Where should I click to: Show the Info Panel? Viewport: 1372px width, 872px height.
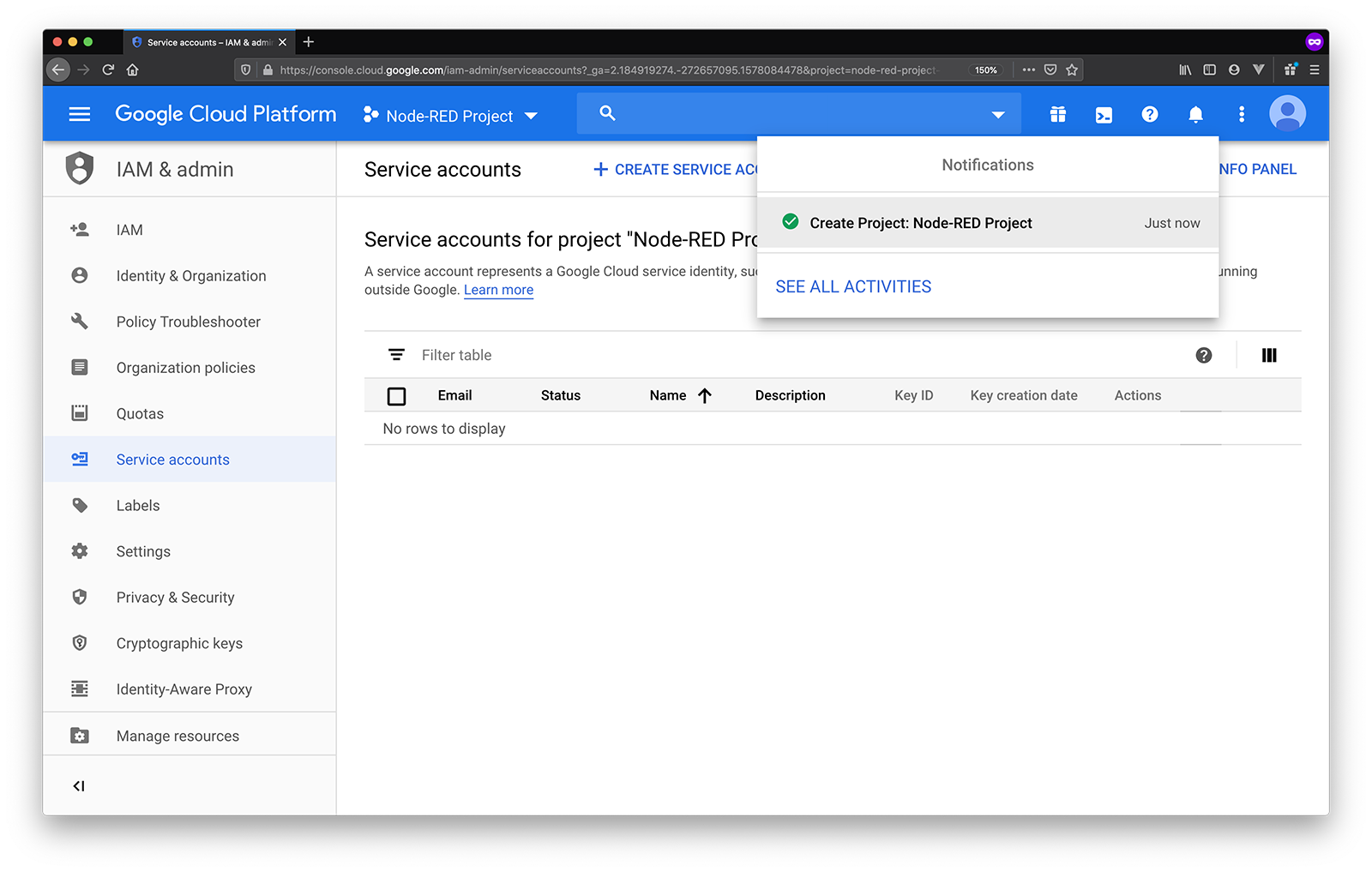click(x=1257, y=170)
